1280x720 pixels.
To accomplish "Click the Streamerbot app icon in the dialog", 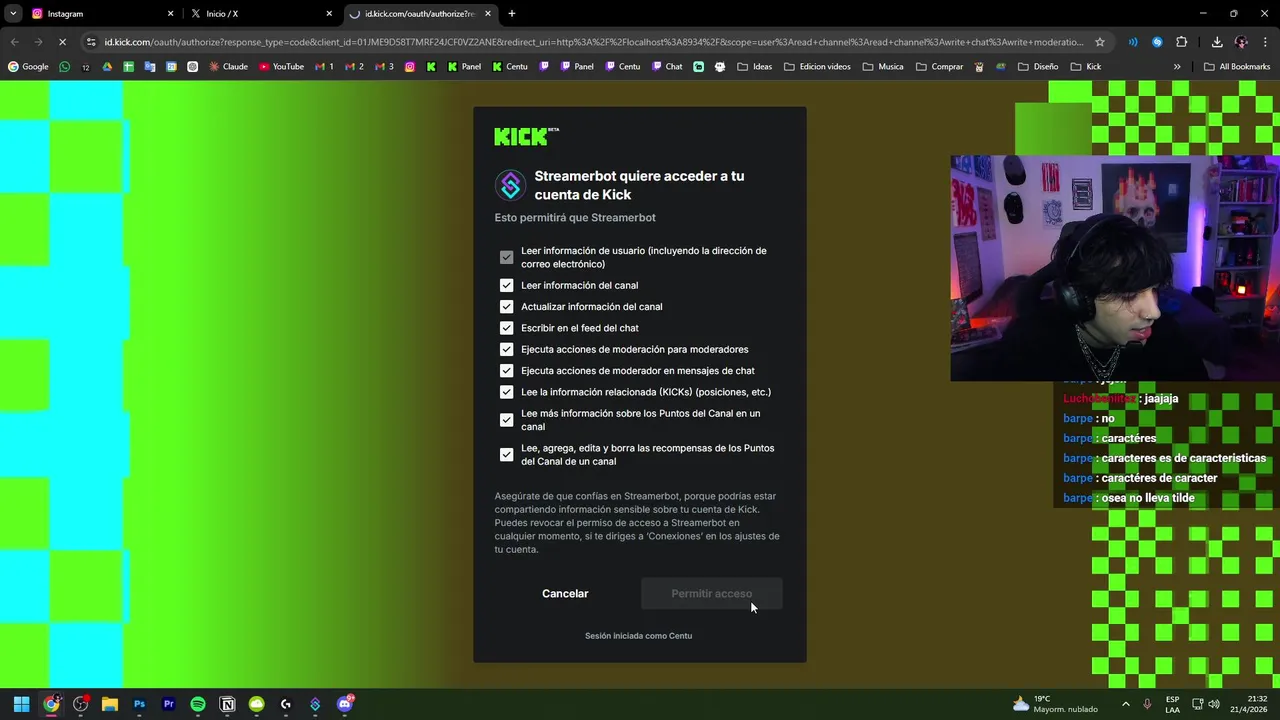I will point(510,185).
